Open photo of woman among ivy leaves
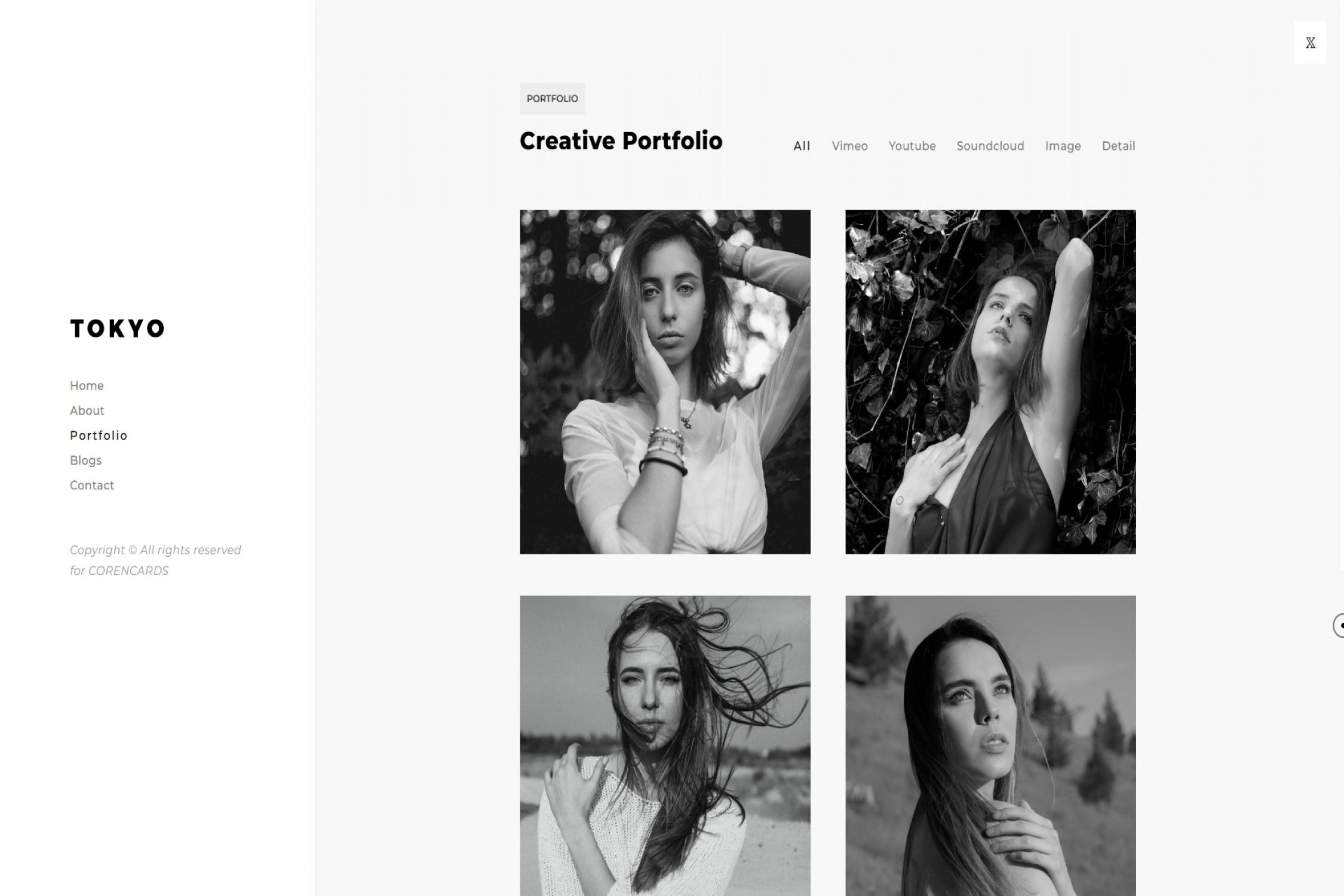 (990, 382)
